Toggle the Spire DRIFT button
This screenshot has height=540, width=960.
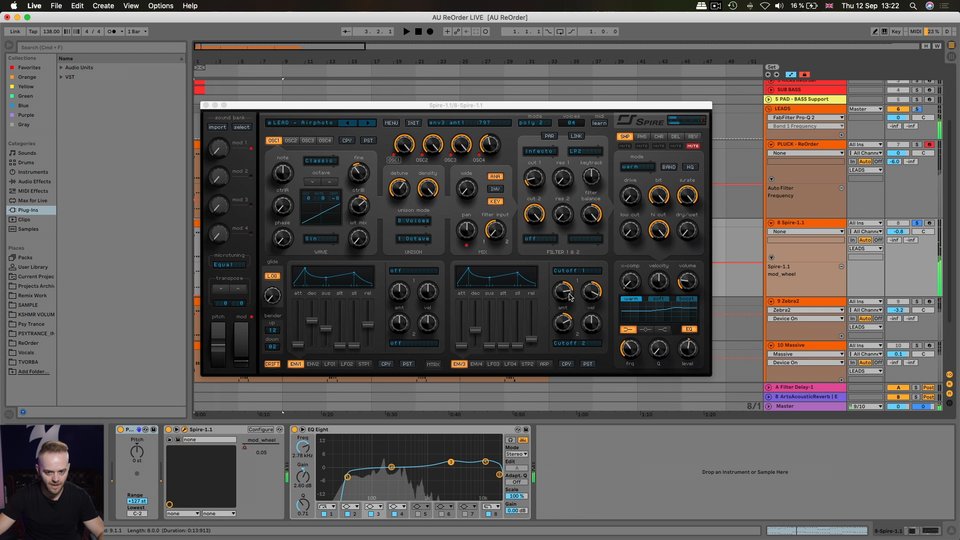coord(272,364)
